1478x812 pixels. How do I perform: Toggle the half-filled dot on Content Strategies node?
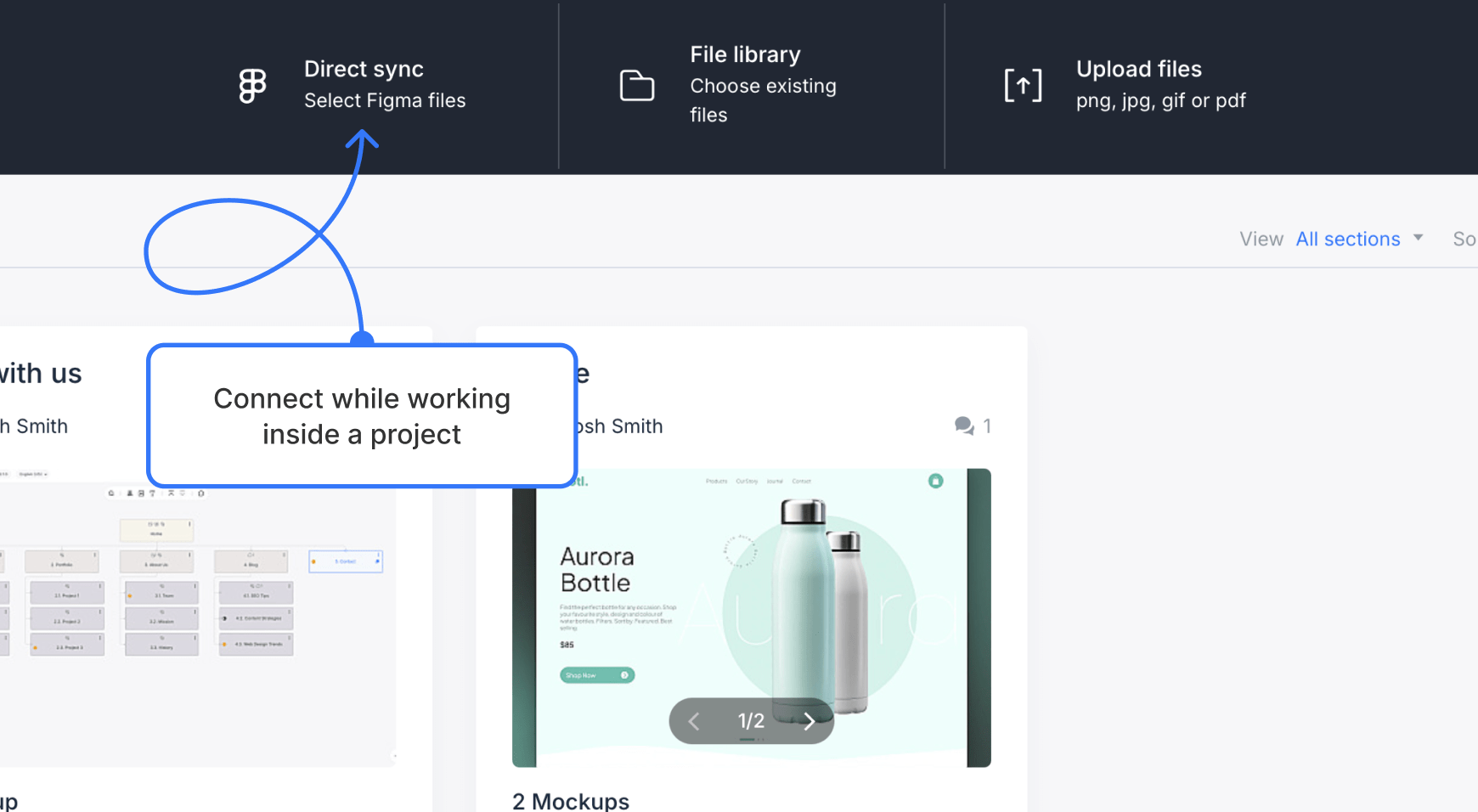coord(224,618)
